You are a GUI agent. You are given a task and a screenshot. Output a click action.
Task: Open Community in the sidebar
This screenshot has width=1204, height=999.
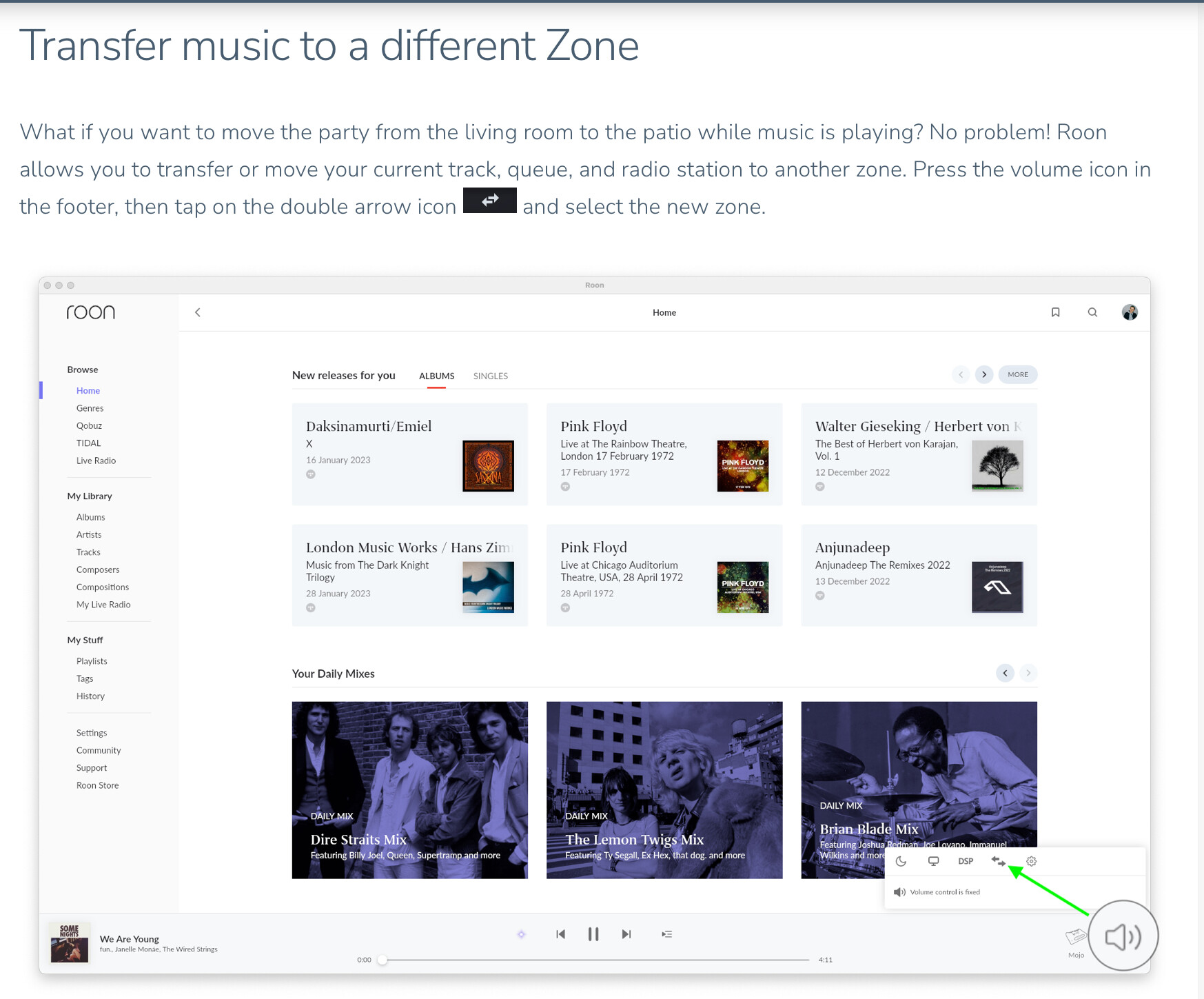pyautogui.click(x=99, y=750)
